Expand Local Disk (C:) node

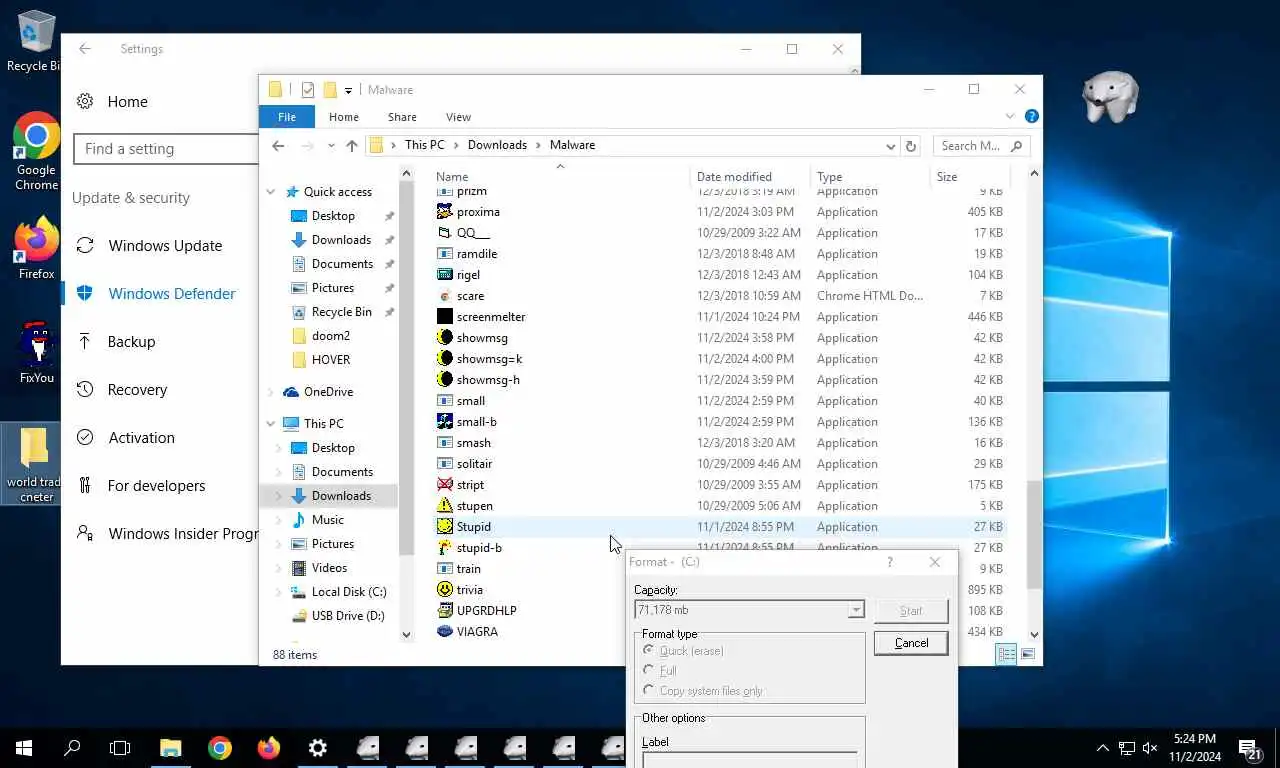(279, 592)
